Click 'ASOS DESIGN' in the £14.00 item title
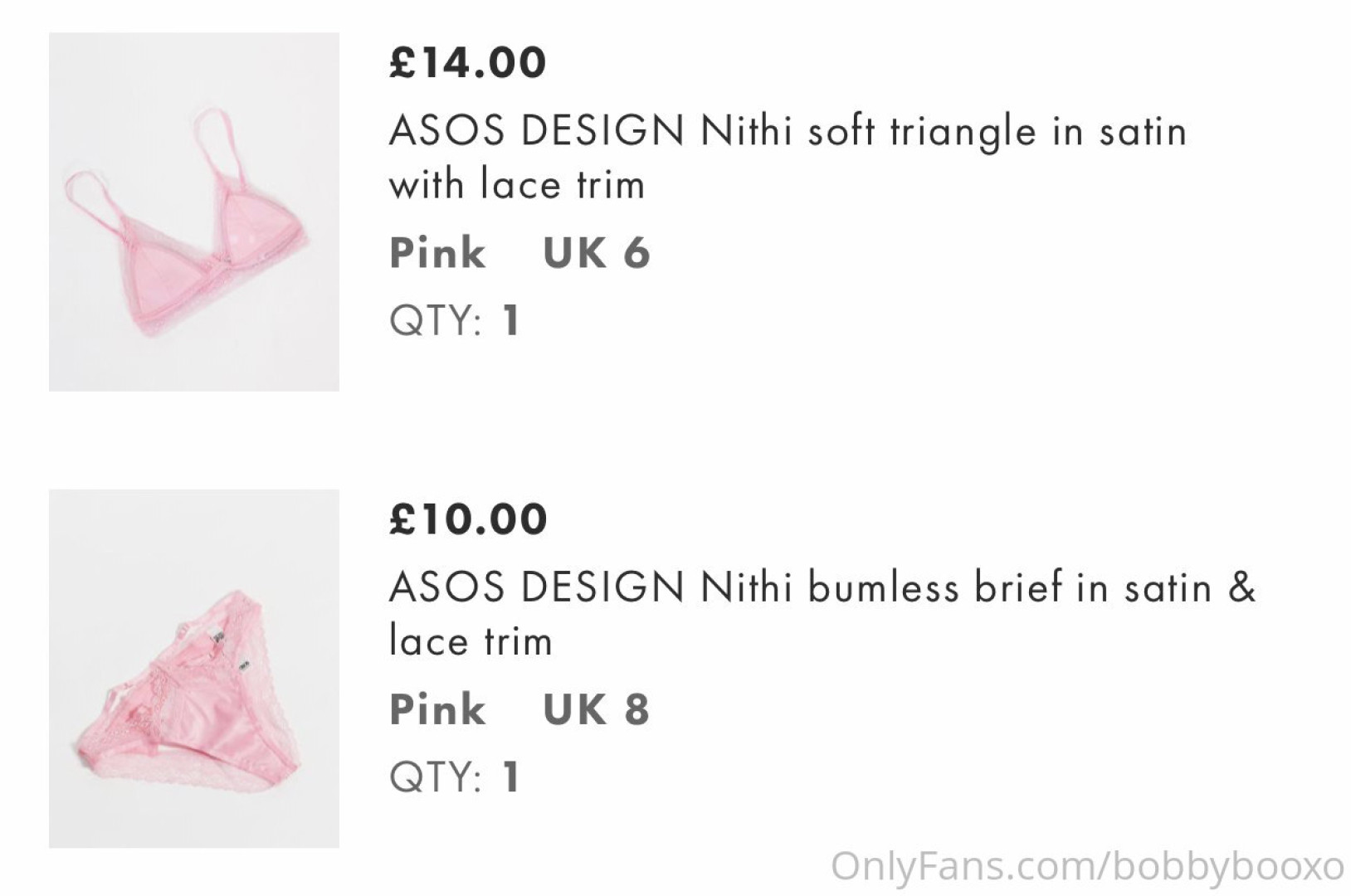 (x=536, y=131)
